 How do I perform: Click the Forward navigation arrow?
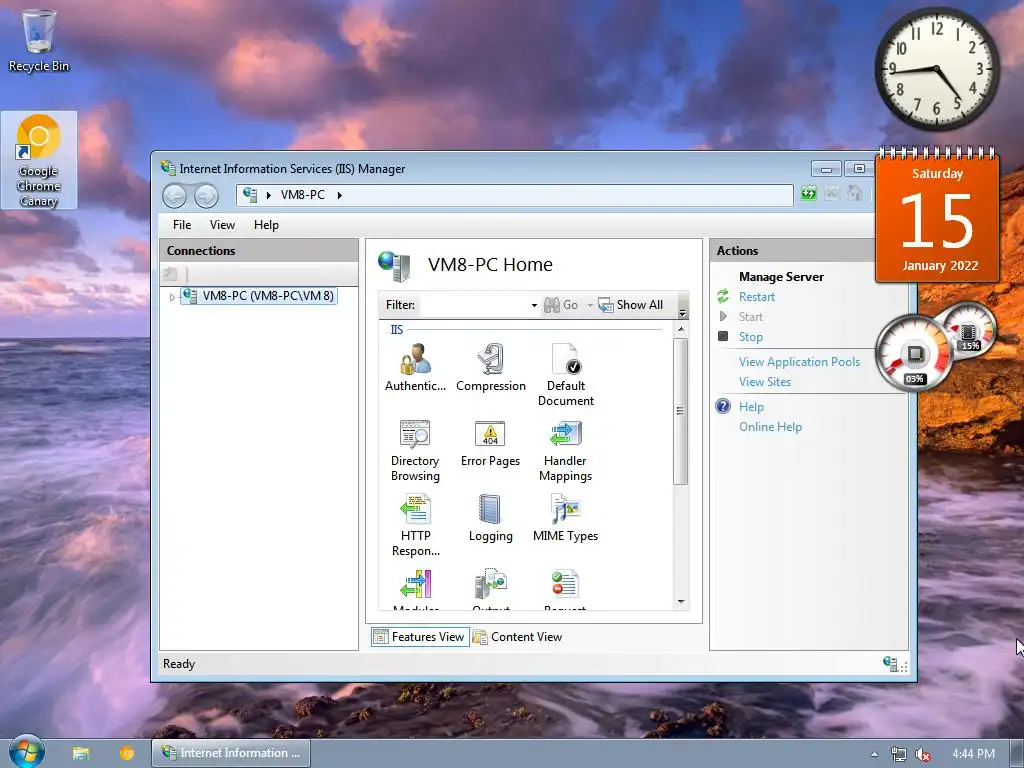pyautogui.click(x=206, y=195)
